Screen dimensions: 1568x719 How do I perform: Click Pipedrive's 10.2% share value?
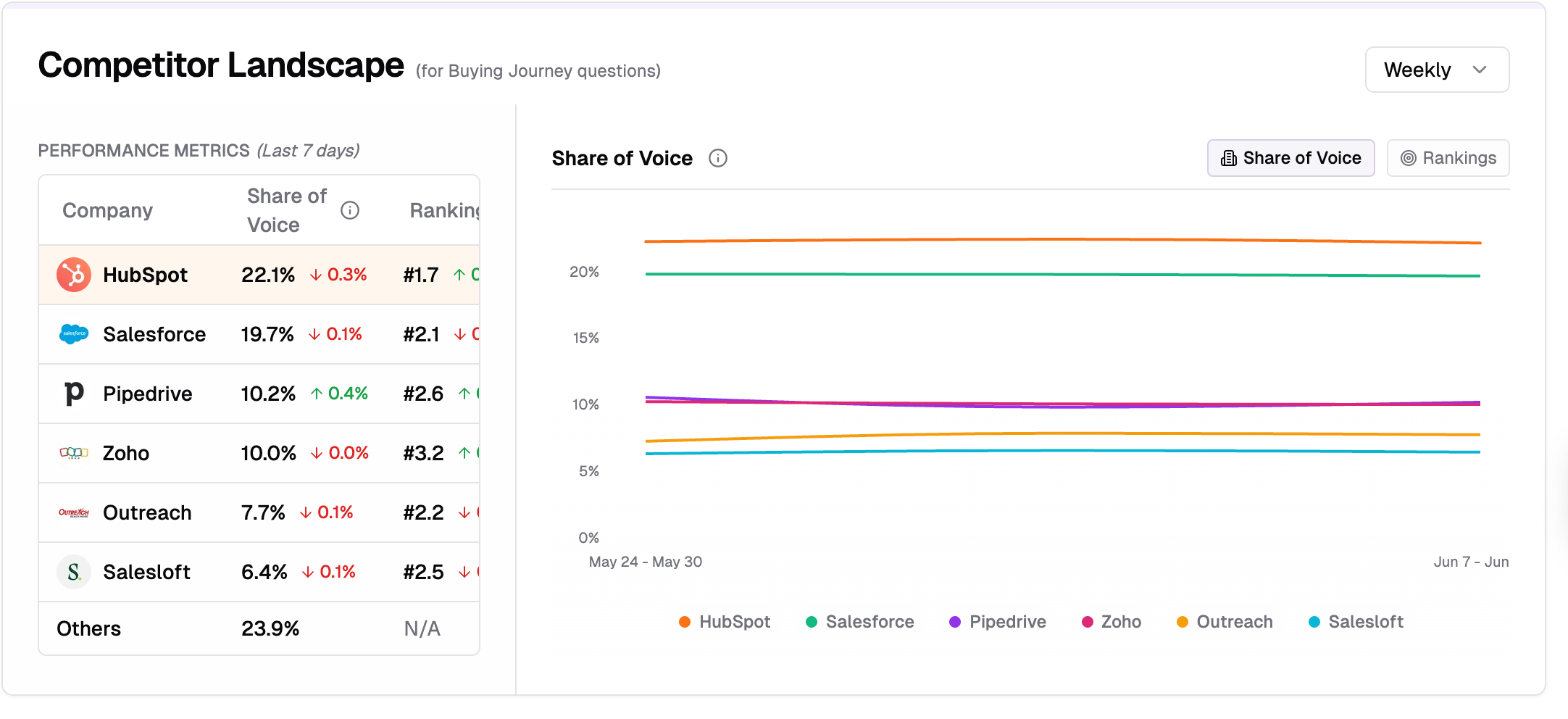click(x=268, y=394)
